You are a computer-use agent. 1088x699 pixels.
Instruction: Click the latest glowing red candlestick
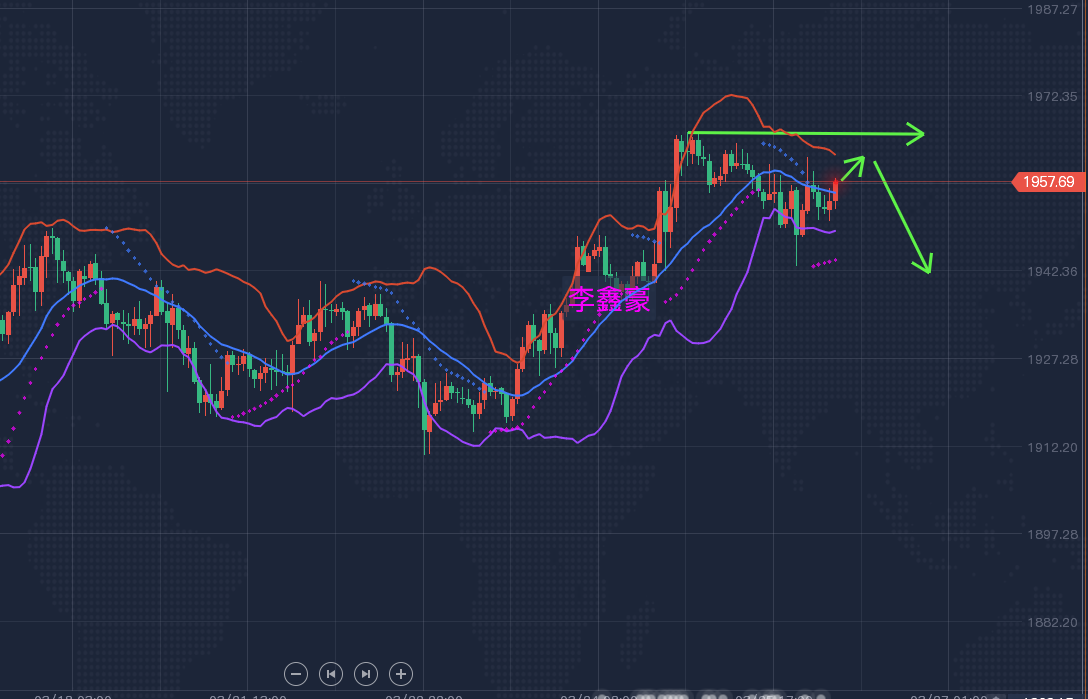click(x=835, y=187)
